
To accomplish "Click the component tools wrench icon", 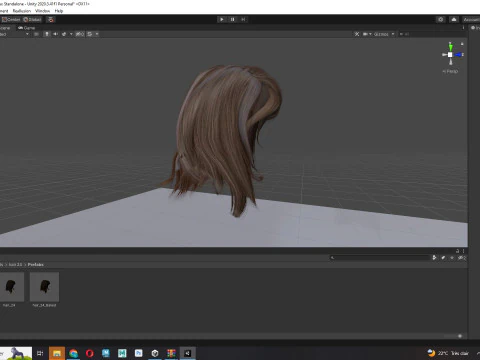I will click(357, 34).
